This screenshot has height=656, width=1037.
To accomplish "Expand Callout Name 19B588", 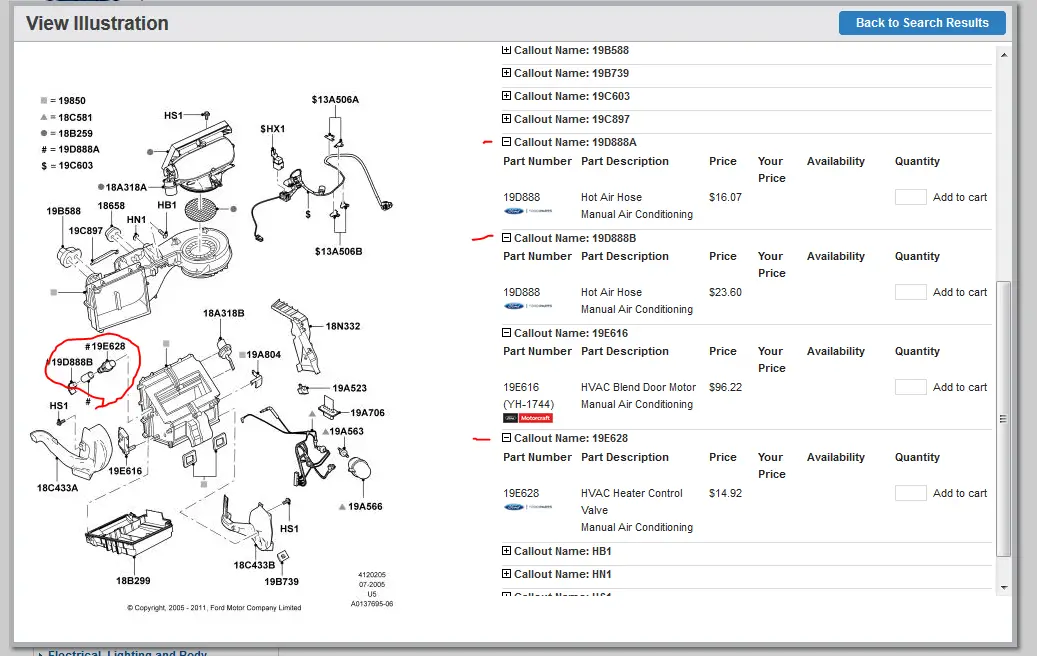I will point(506,50).
